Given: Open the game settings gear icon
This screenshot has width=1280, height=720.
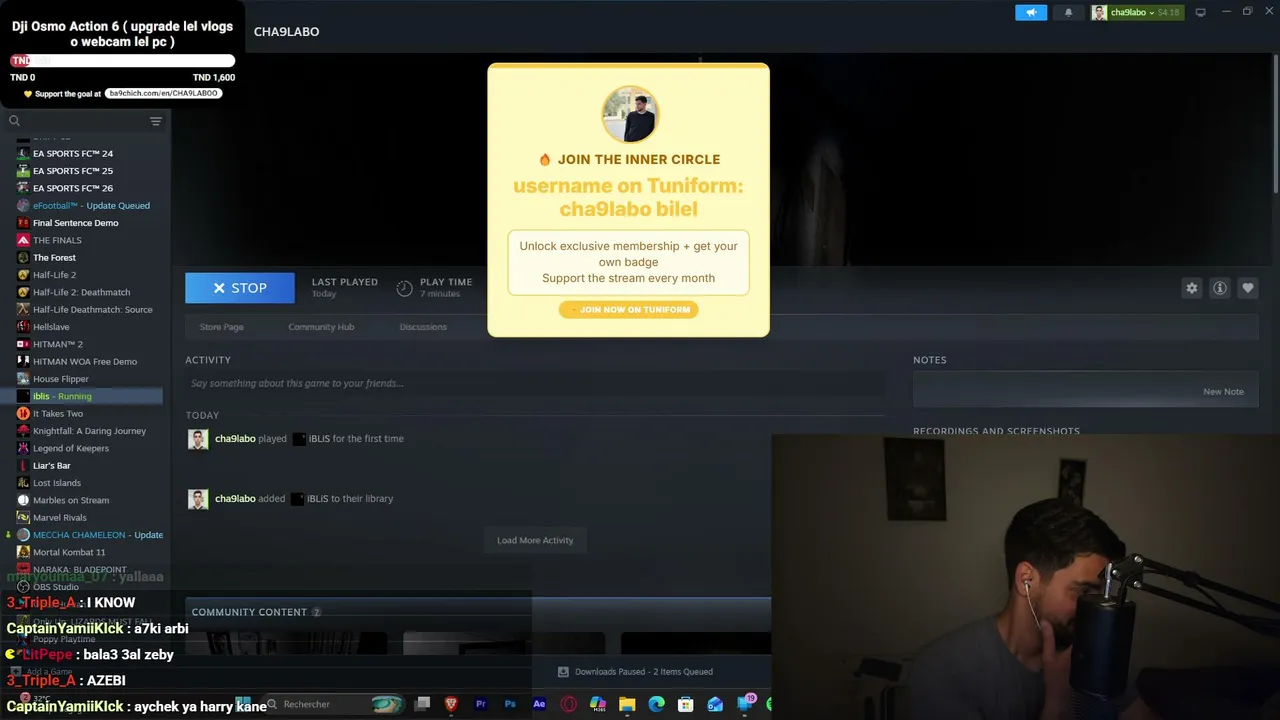Looking at the screenshot, I should (x=1192, y=288).
